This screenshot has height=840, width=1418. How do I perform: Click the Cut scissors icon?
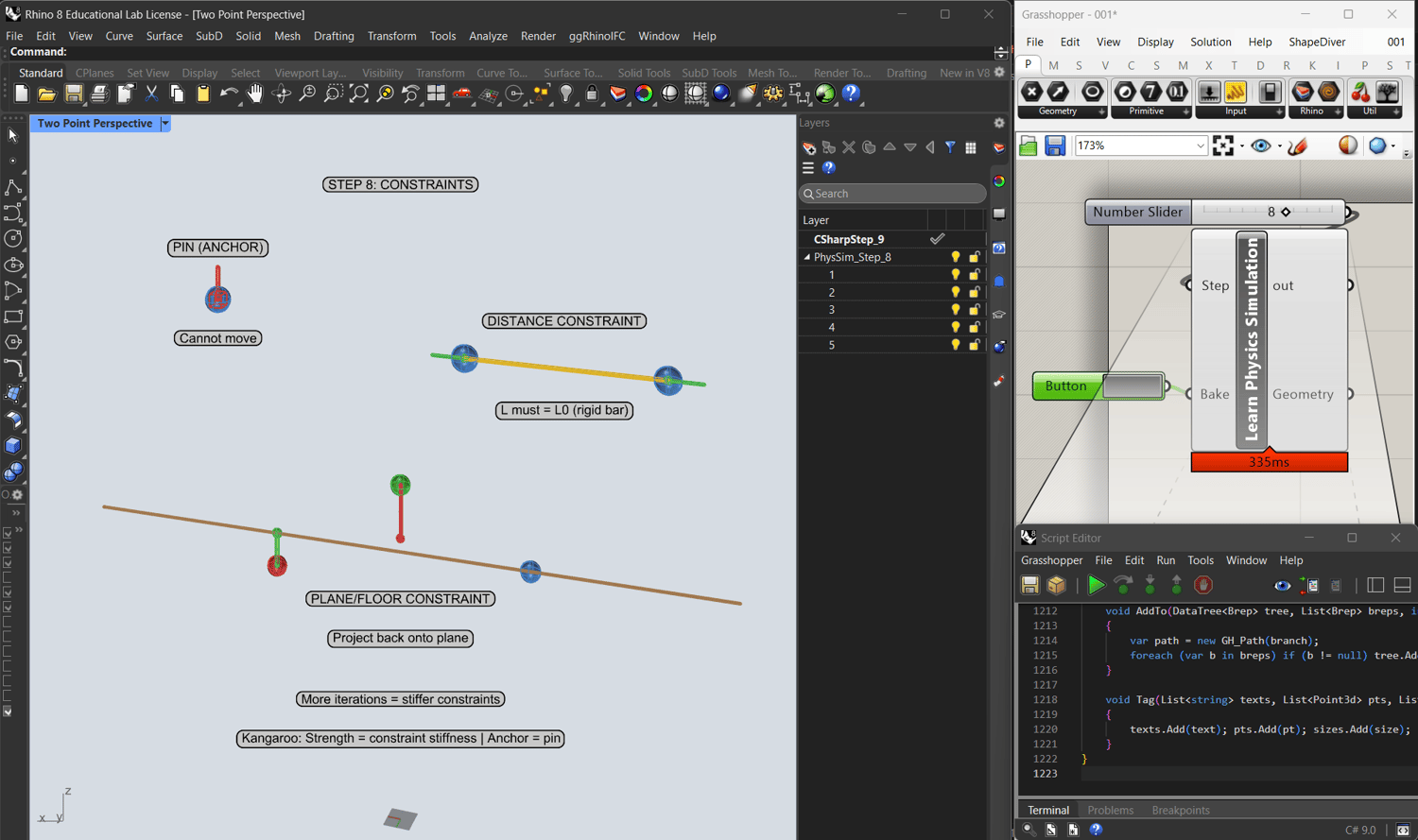(x=151, y=94)
